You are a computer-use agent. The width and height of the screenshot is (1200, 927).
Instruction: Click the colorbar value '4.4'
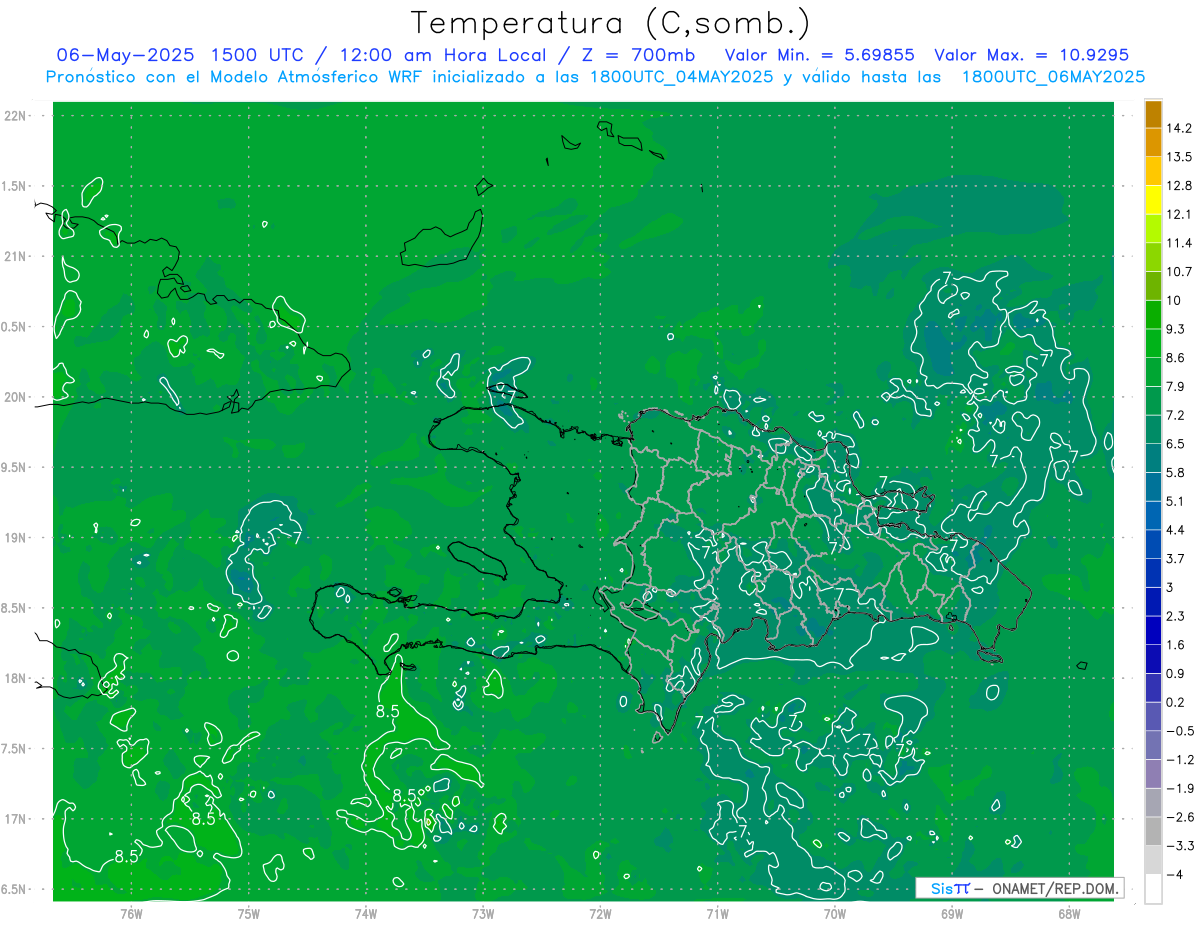[x=1176, y=530]
